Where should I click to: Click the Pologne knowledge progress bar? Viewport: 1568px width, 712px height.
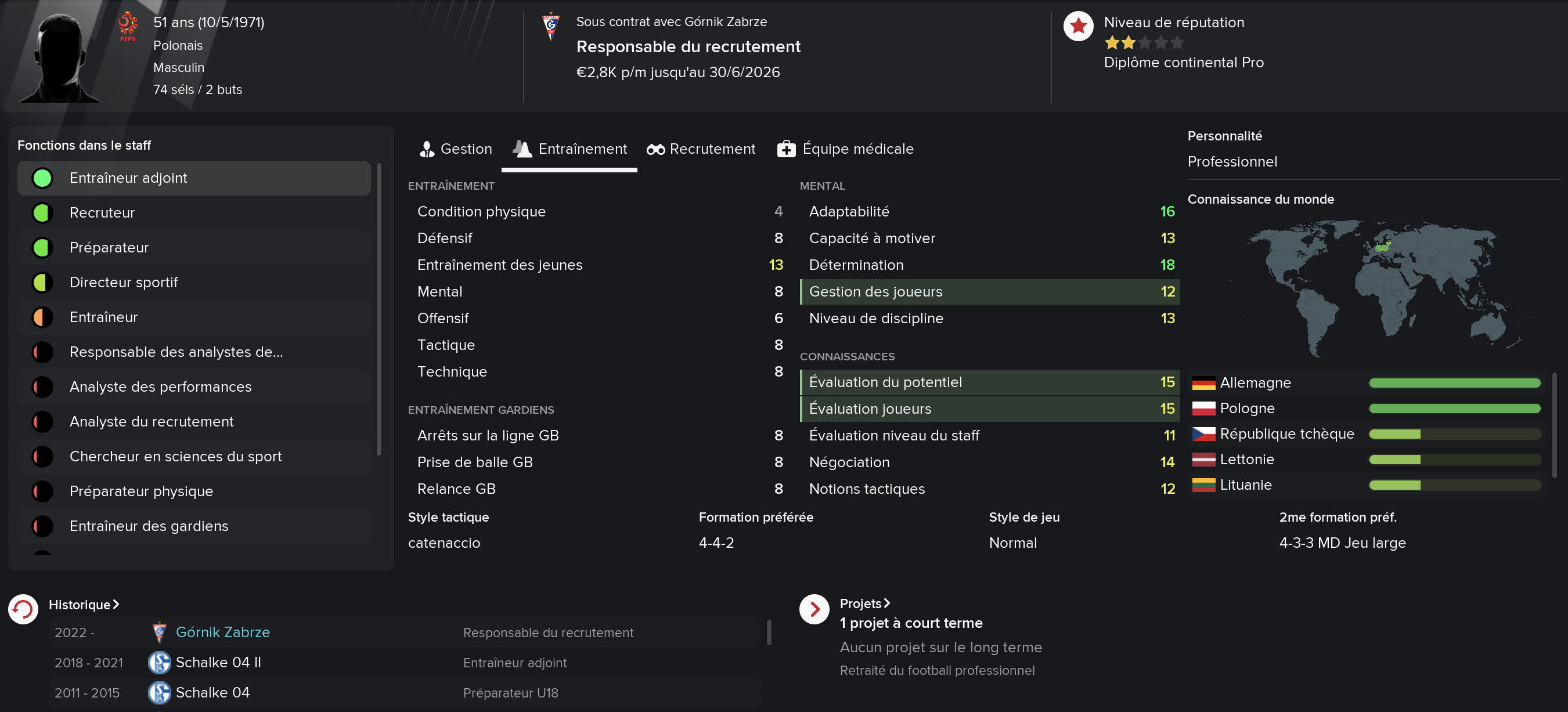pyautogui.click(x=1454, y=409)
